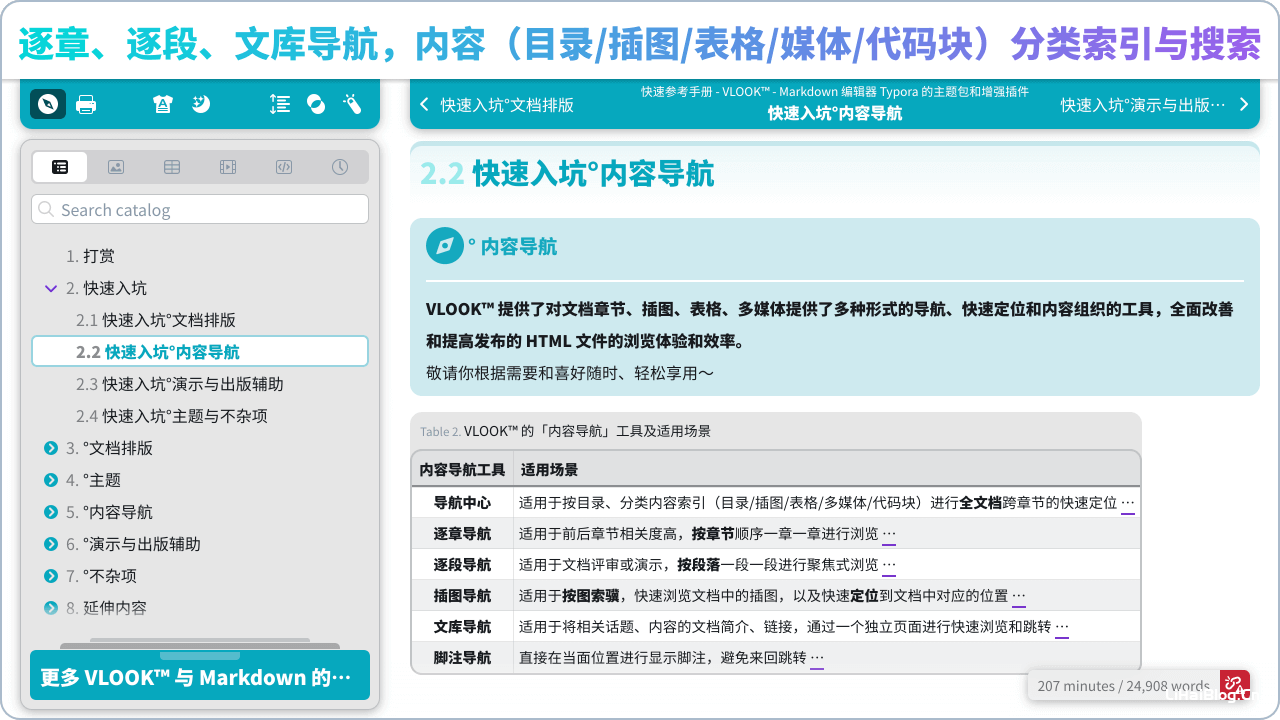Open the ⋯ footnote link in 逐章导航 row
The height and width of the screenshot is (720, 1280).
889,535
